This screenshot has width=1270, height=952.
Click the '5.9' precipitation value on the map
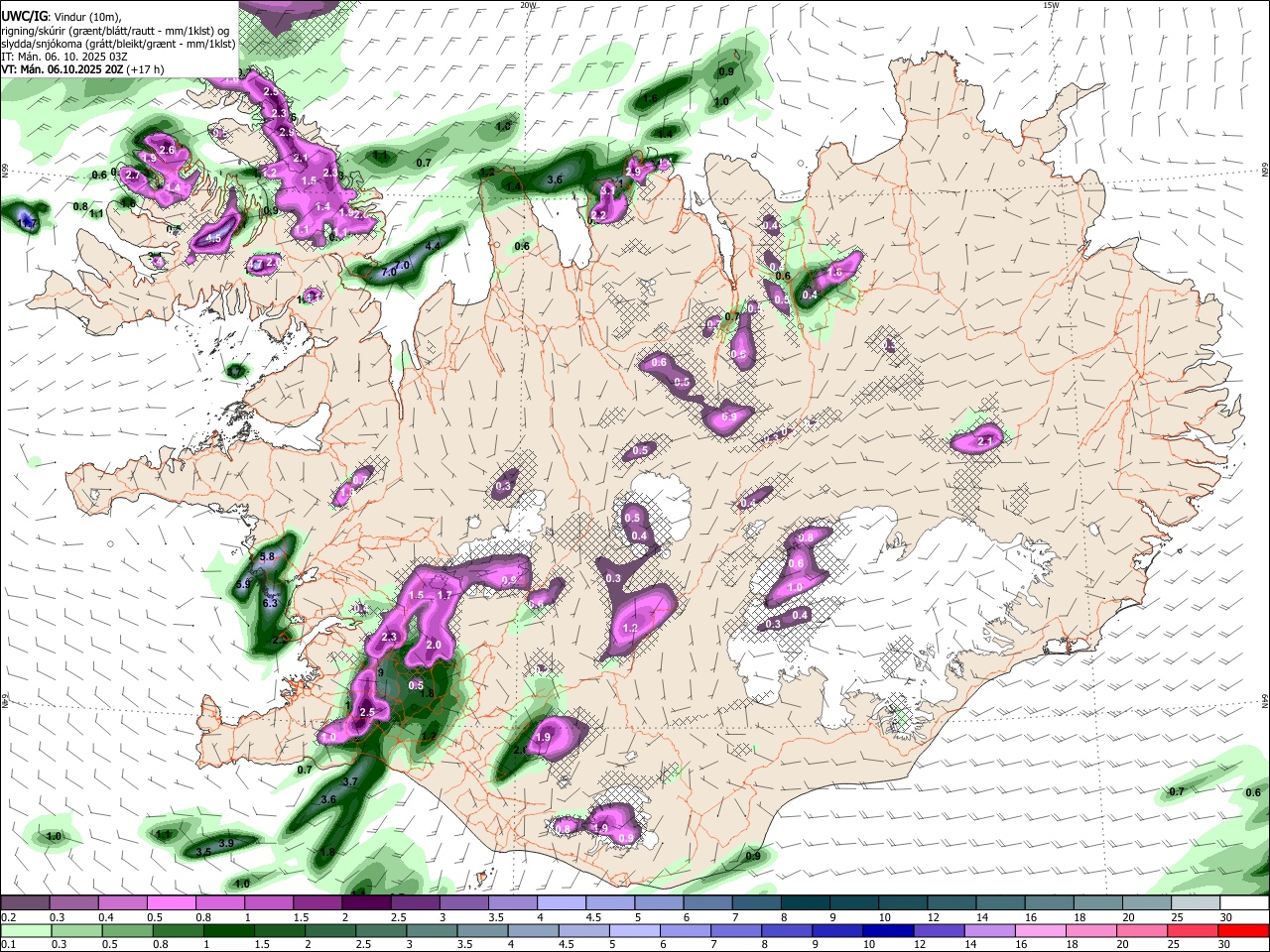(244, 585)
